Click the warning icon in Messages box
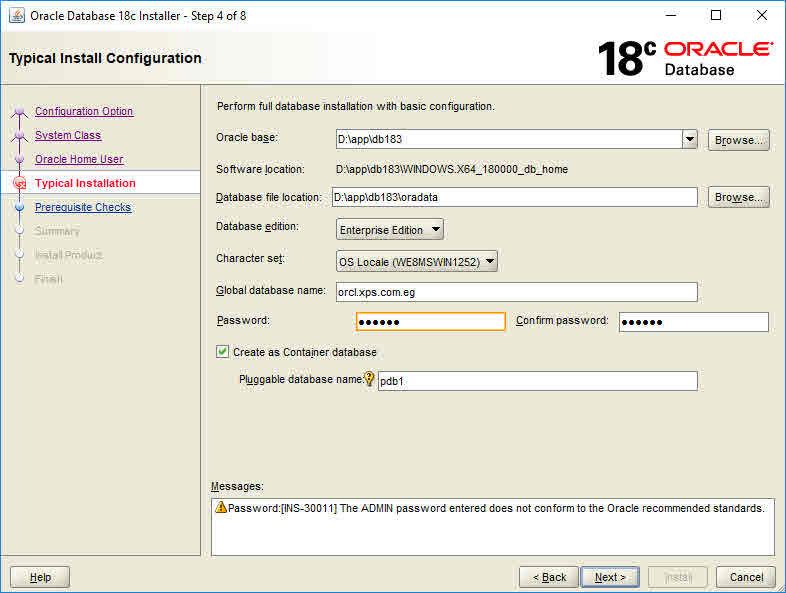The image size is (786, 593). [221, 508]
